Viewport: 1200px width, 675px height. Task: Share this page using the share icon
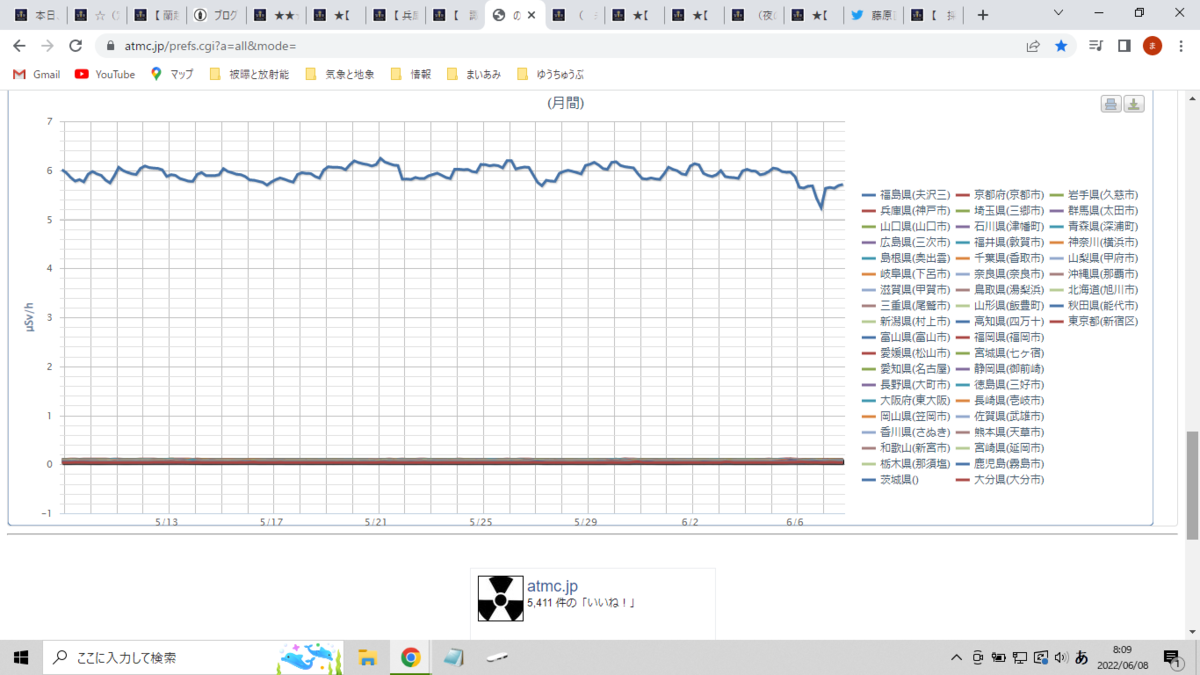(x=1033, y=46)
